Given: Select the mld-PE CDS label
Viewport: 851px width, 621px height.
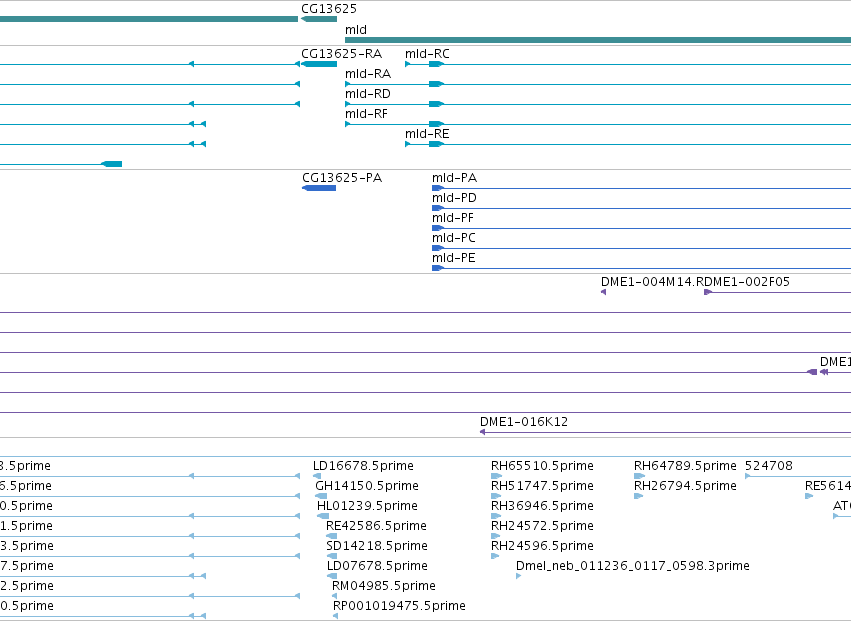Looking at the screenshot, I should coord(454,258).
